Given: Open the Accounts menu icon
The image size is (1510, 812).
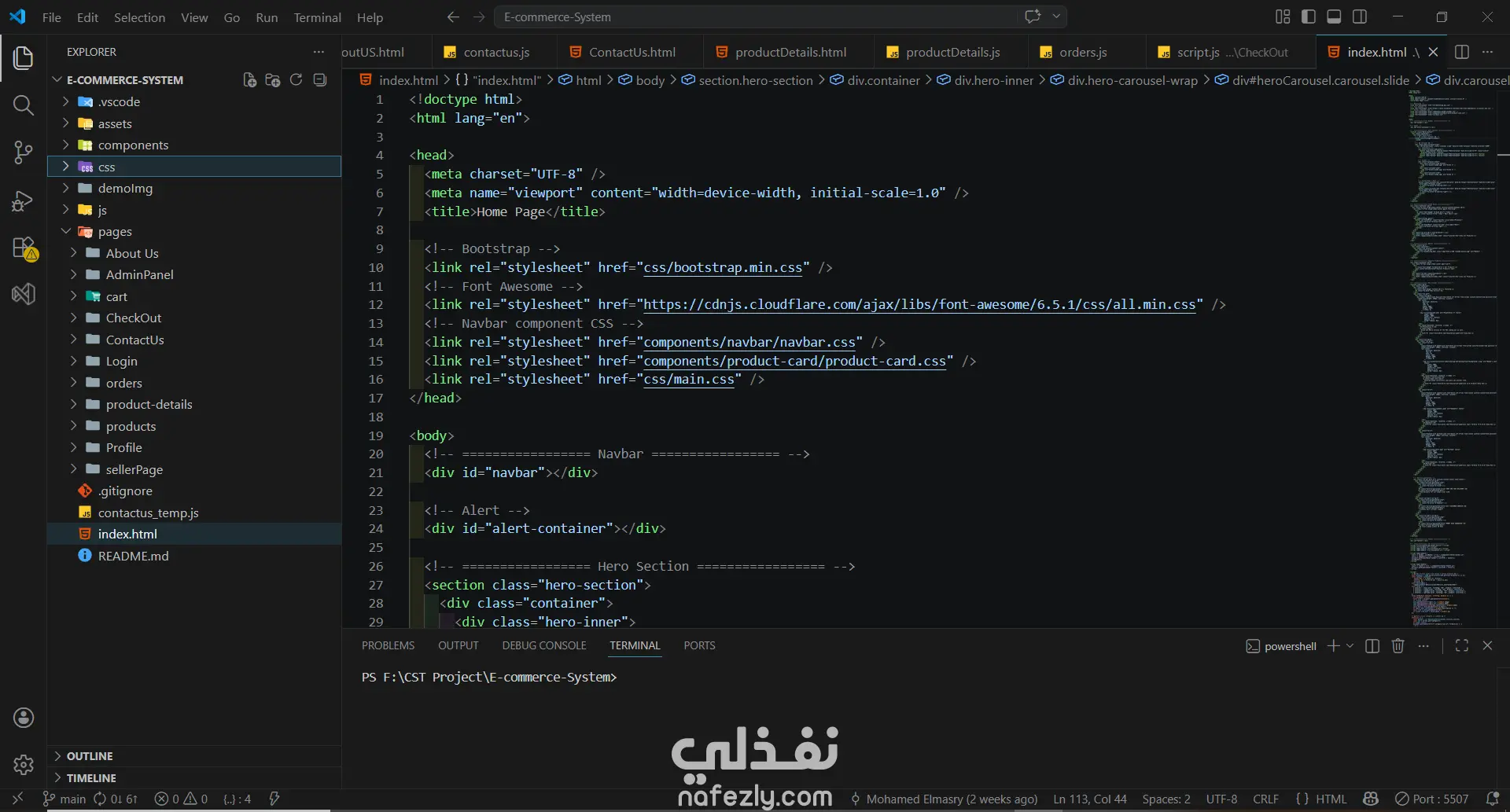Looking at the screenshot, I should point(24,718).
